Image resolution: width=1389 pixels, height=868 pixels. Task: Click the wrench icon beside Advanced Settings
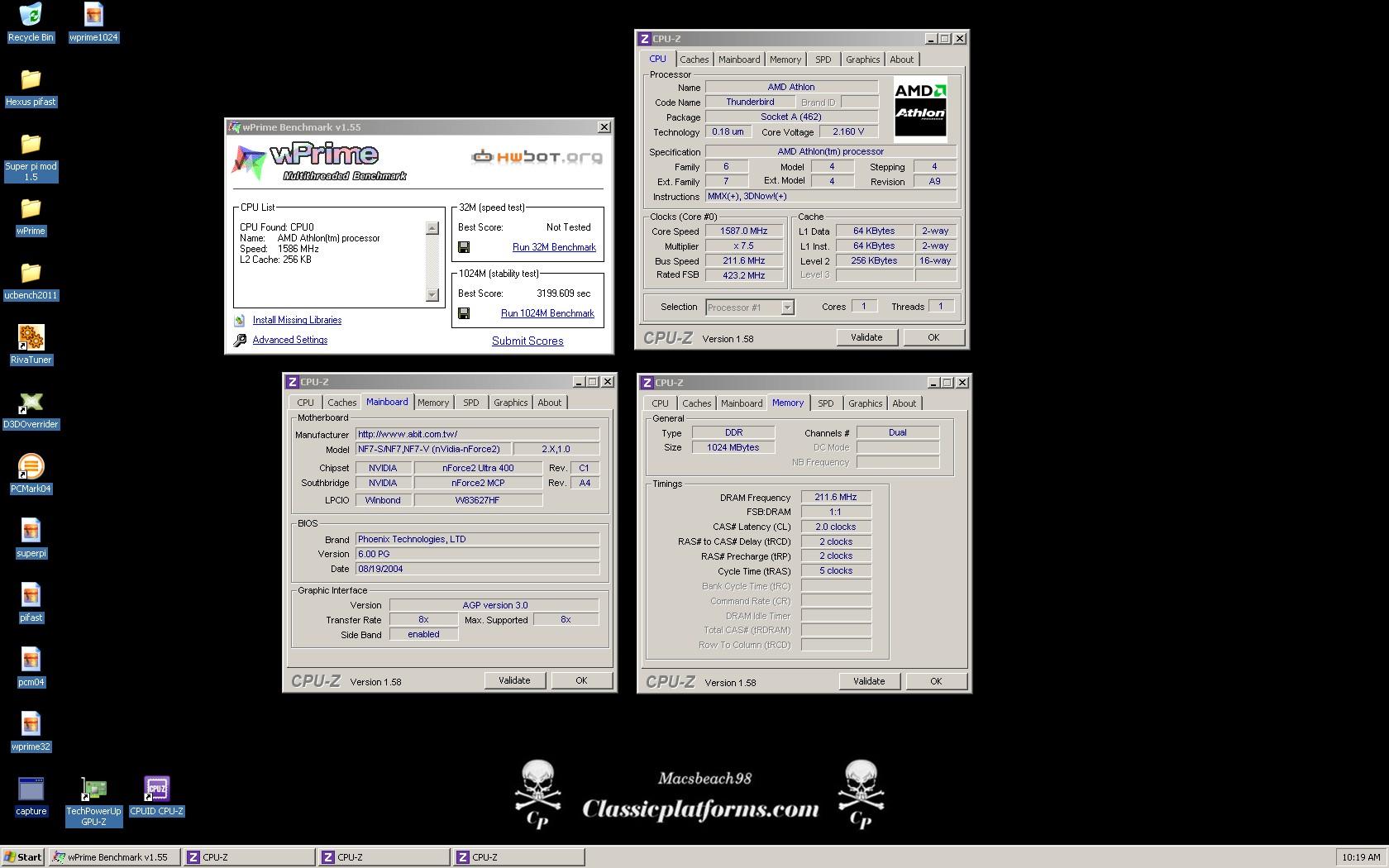(240, 340)
